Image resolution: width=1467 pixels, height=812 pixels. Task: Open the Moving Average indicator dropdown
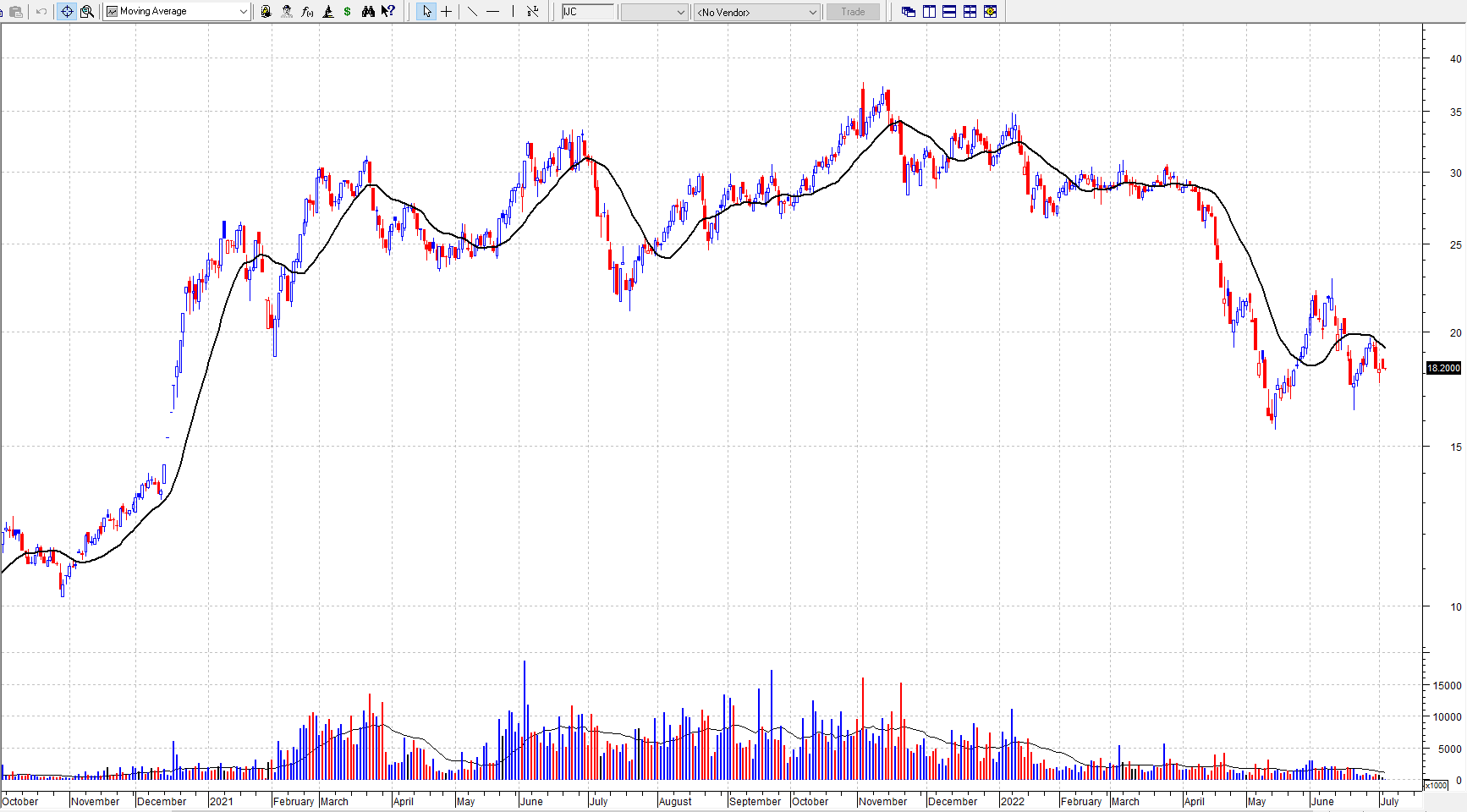pos(243,12)
